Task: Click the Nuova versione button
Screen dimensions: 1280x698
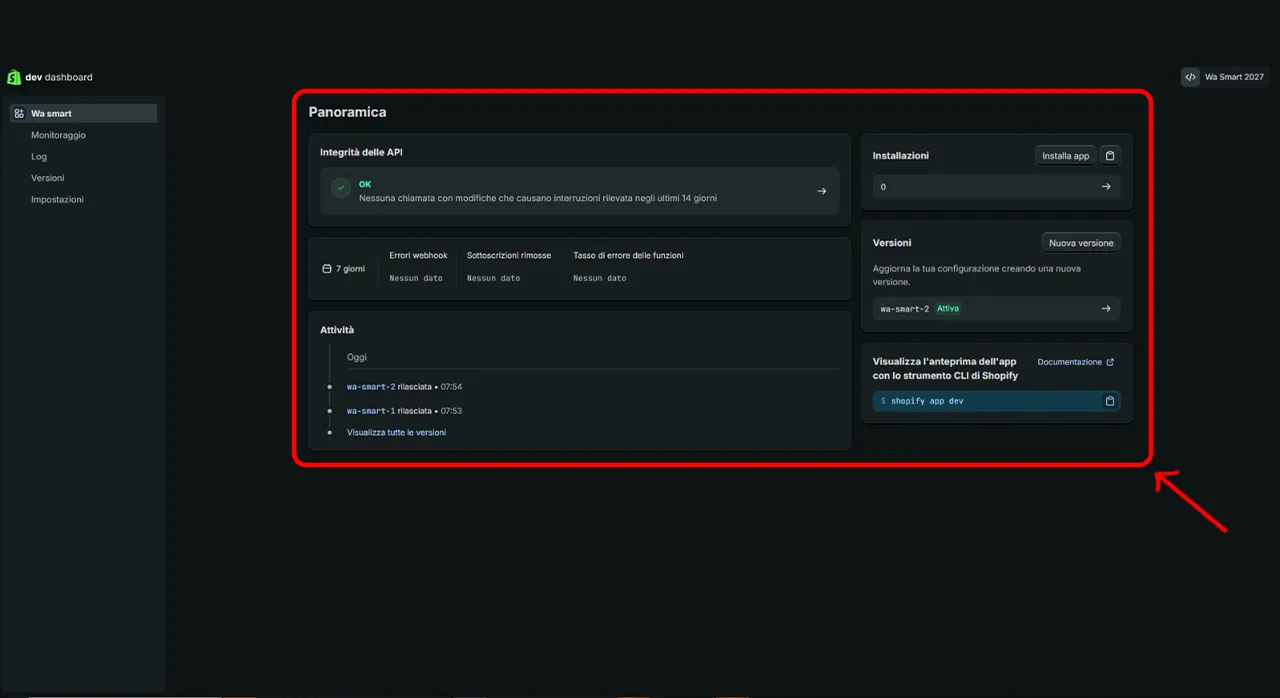Action: click(x=1080, y=243)
